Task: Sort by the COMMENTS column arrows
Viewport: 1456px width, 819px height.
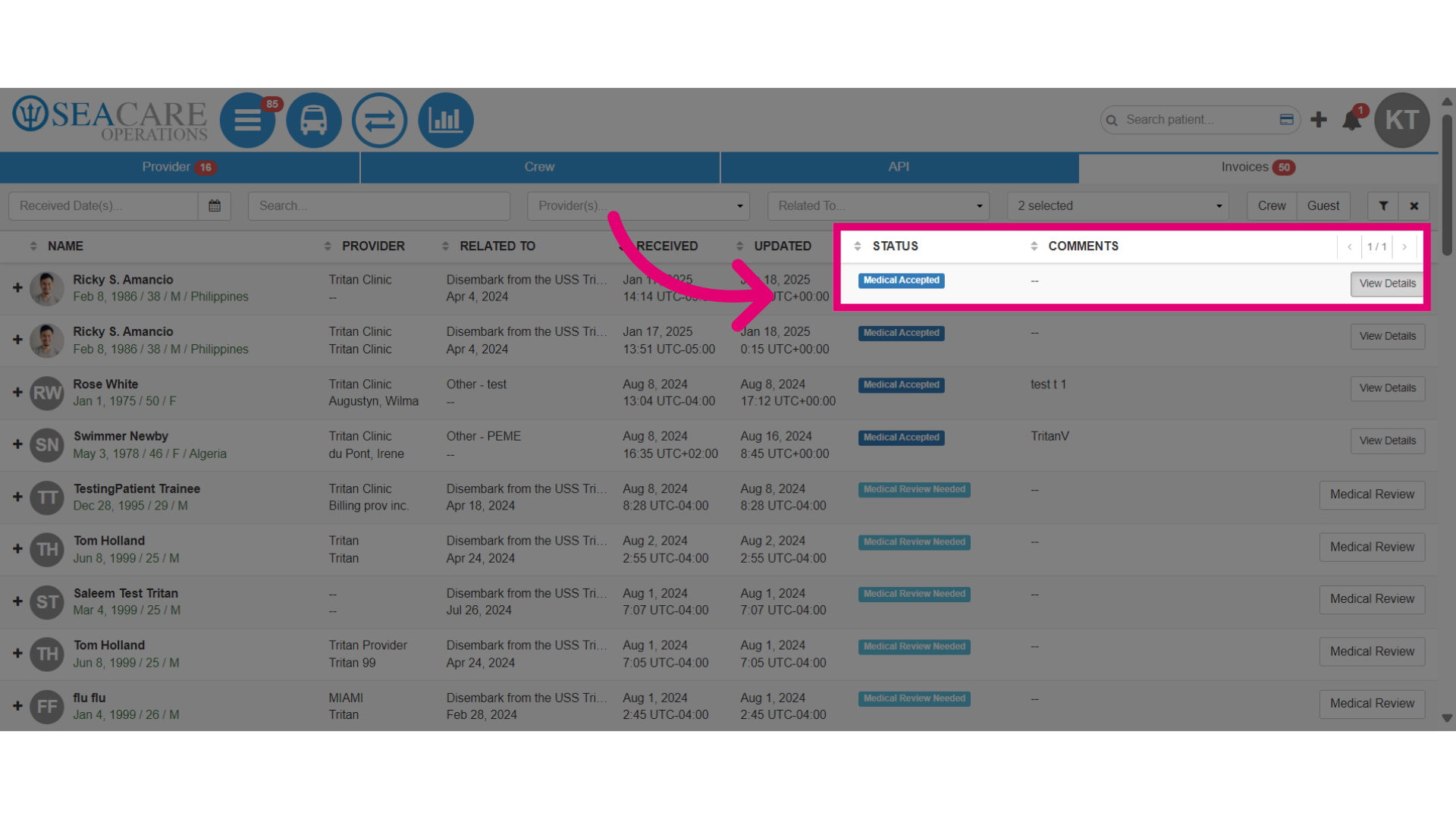Action: (1034, 246)
